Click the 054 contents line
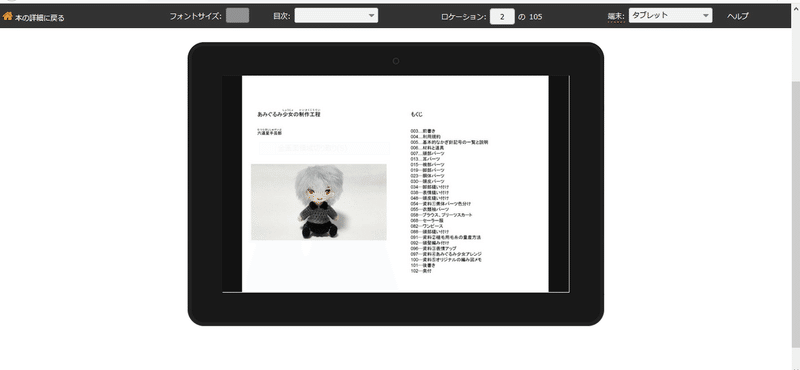Screen dimensions: 800x370 (441, 204)
